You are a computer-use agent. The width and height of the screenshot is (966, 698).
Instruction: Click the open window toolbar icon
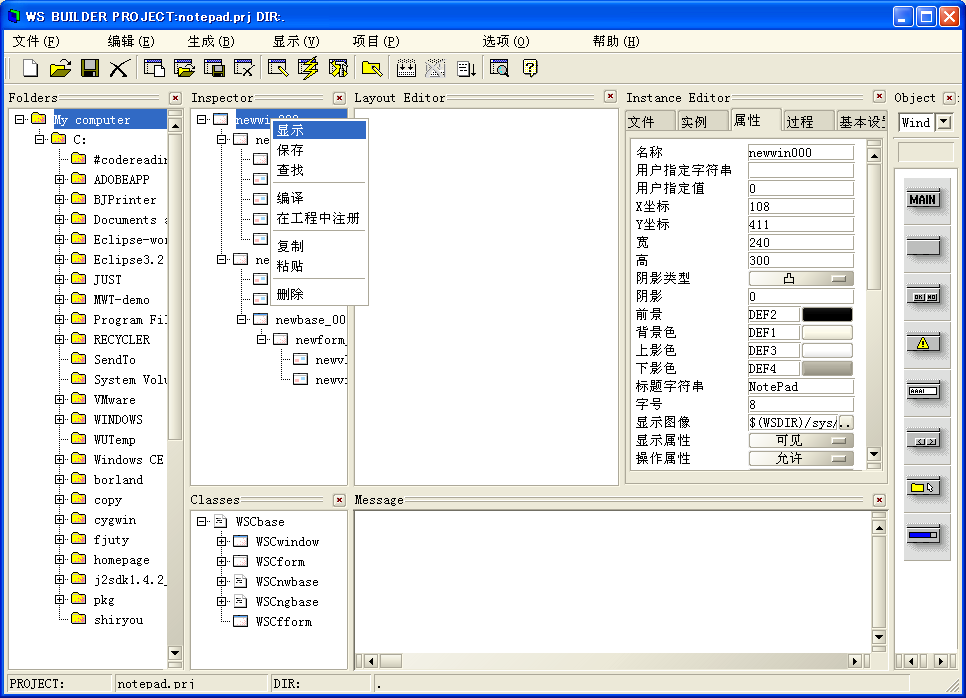[184, 68]
